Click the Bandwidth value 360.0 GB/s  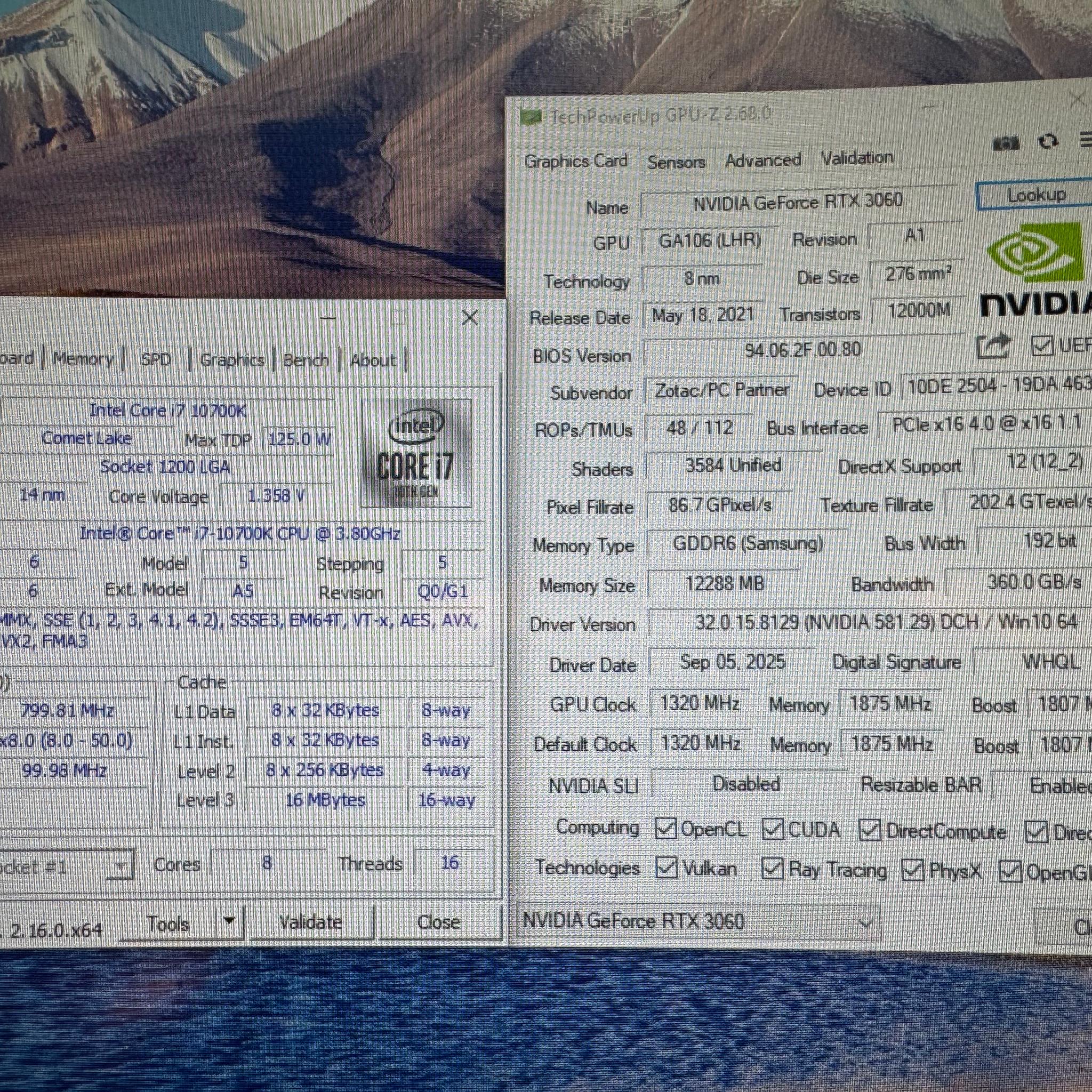click(1018, 582)
